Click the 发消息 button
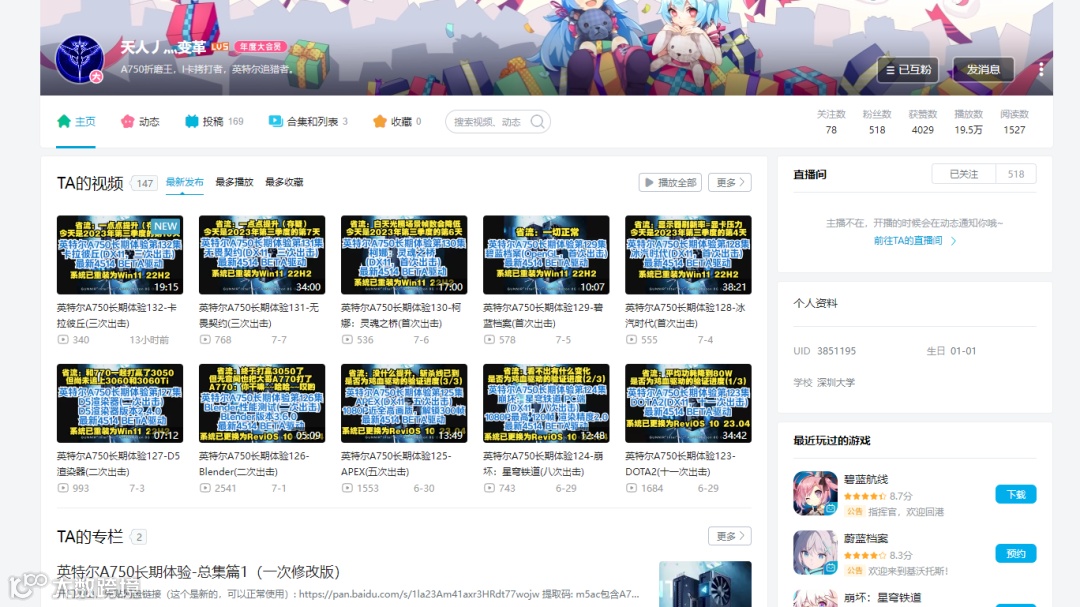1080x607 pixels. click(983, 70)
